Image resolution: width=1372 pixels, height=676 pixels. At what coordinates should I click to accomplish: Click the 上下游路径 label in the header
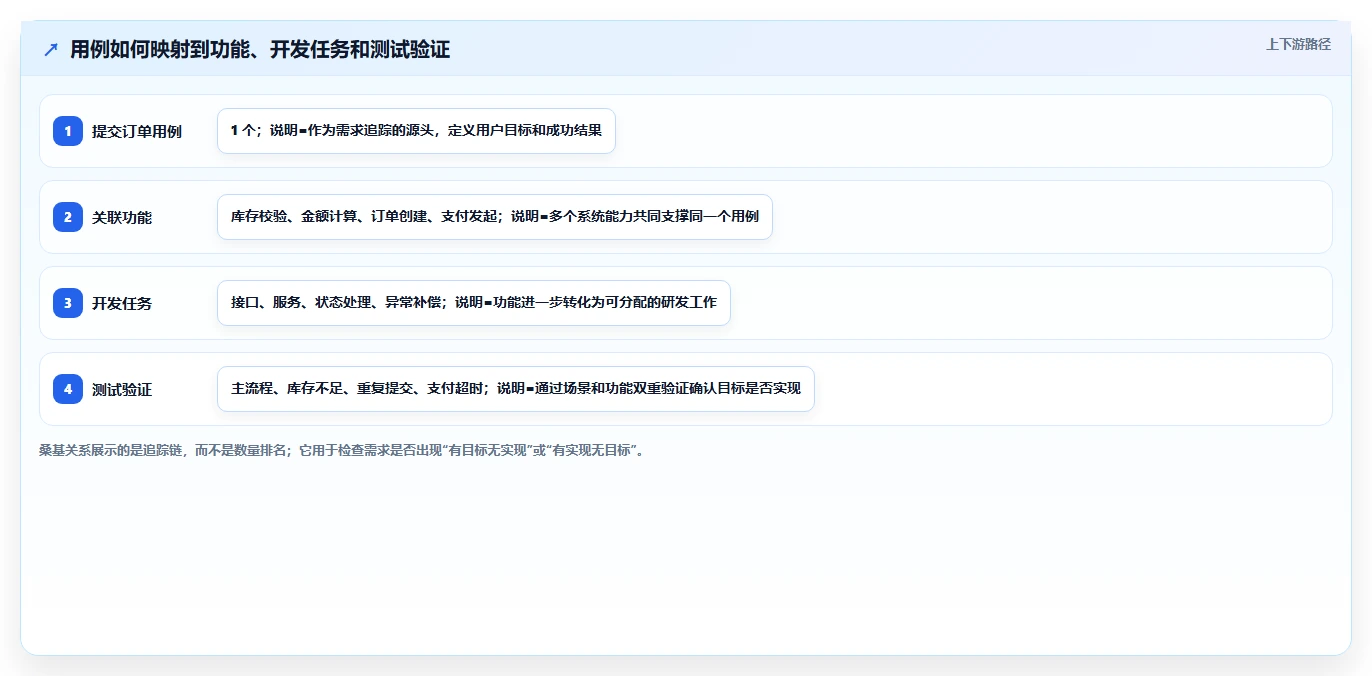[1298, 44]
